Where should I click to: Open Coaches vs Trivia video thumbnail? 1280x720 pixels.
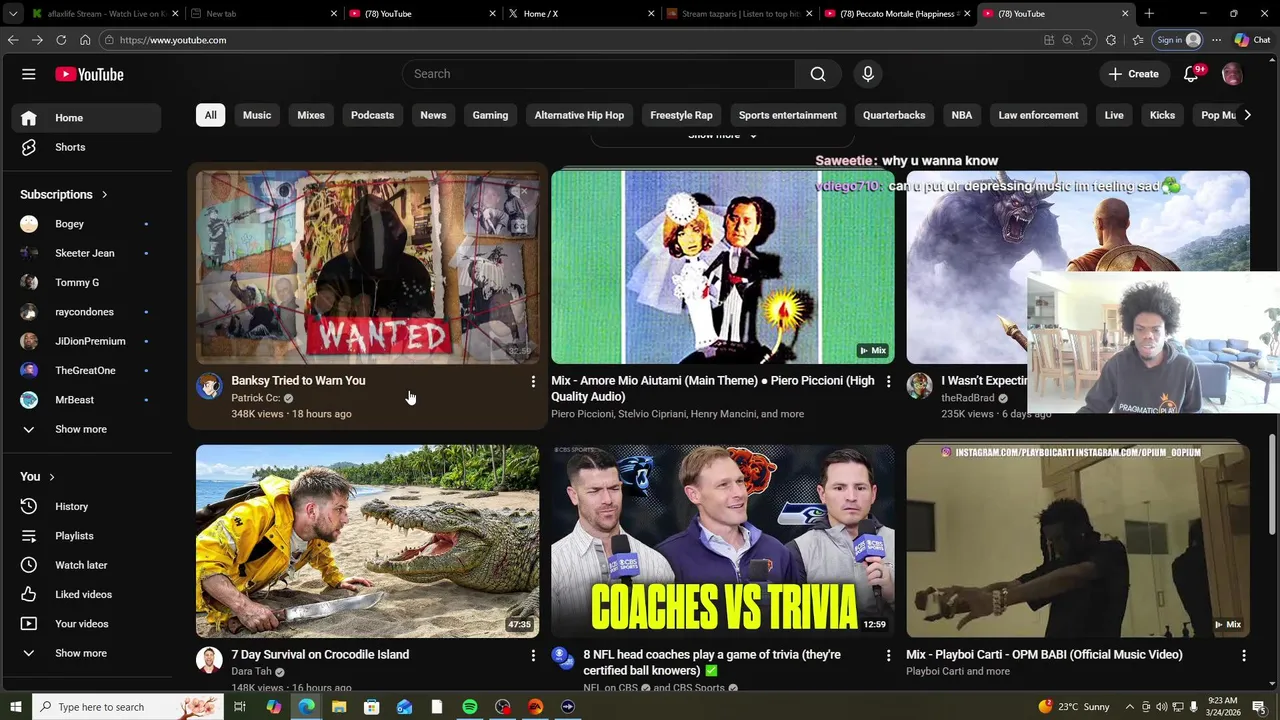[x=723, y=541]
